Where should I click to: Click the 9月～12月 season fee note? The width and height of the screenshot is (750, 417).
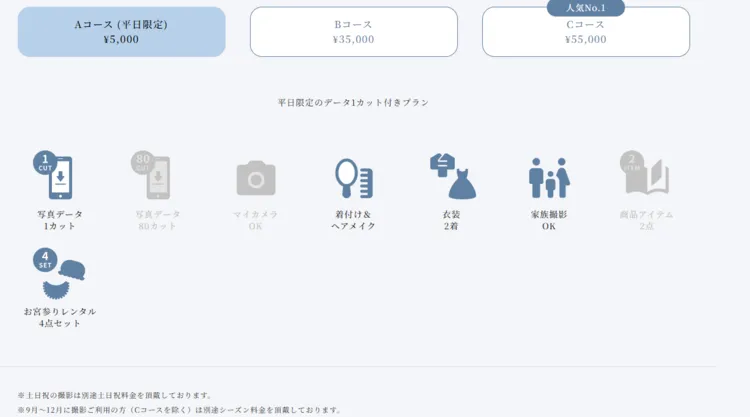pyautogui.click(x=179, y=410)
